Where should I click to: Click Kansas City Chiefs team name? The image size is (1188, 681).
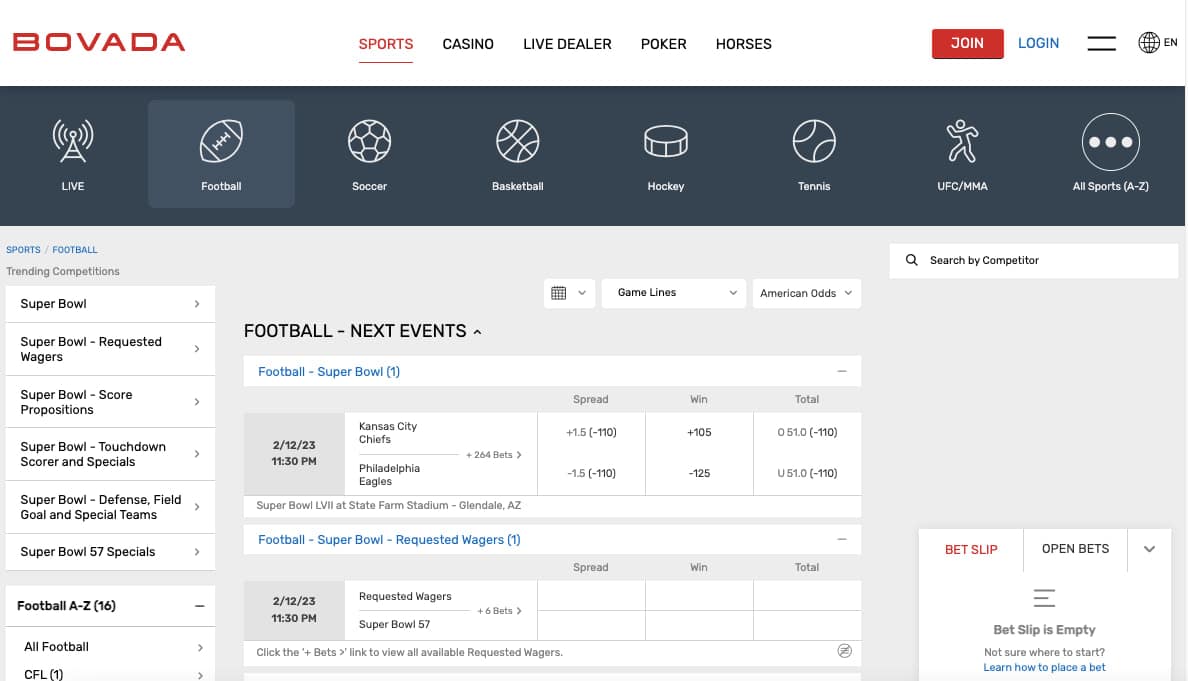click(388, 433)
